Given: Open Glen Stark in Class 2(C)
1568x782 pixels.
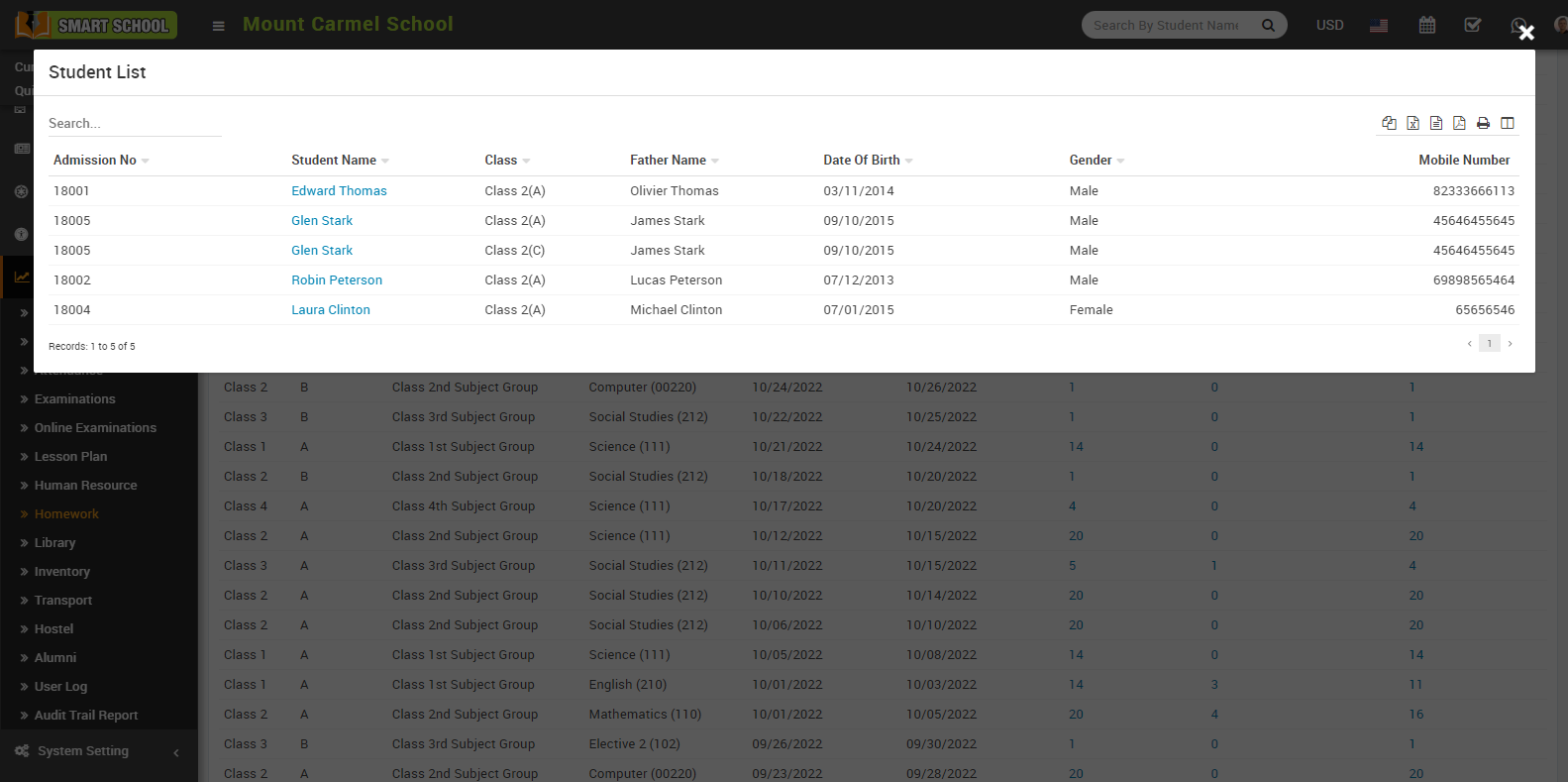Looking at the screenshot, I should pos(322,250).
